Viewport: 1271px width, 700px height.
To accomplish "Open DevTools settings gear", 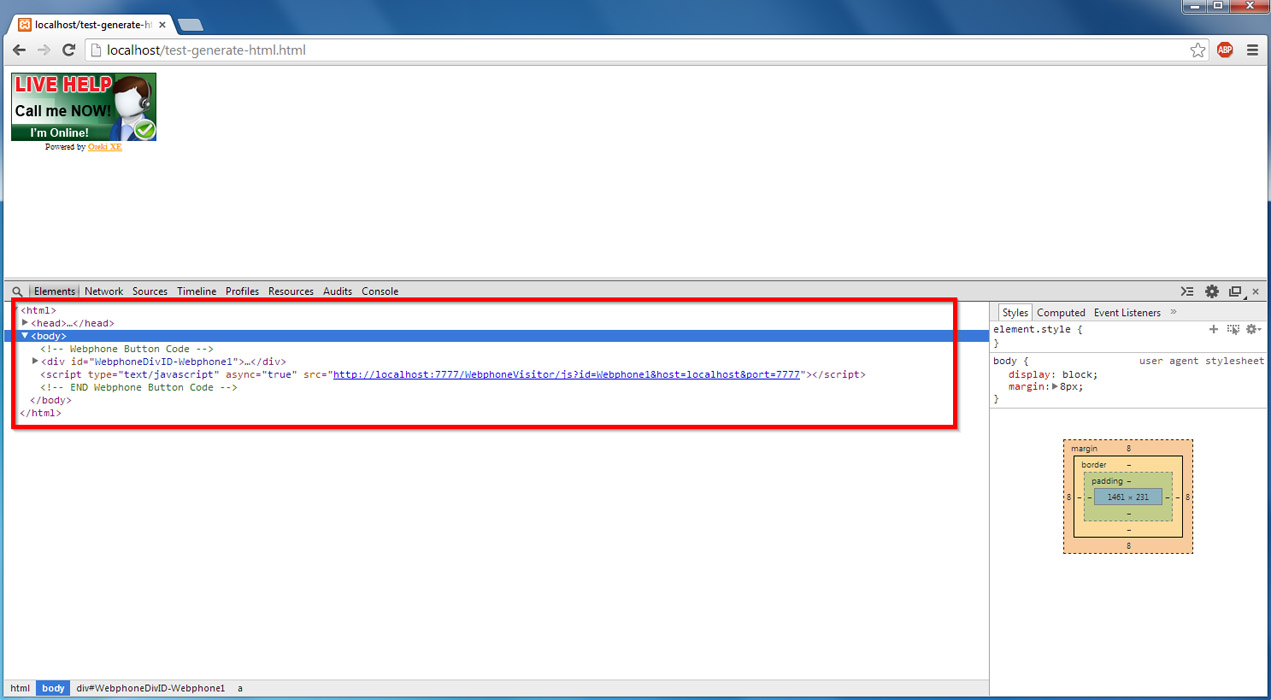I will pos(1212,292).
